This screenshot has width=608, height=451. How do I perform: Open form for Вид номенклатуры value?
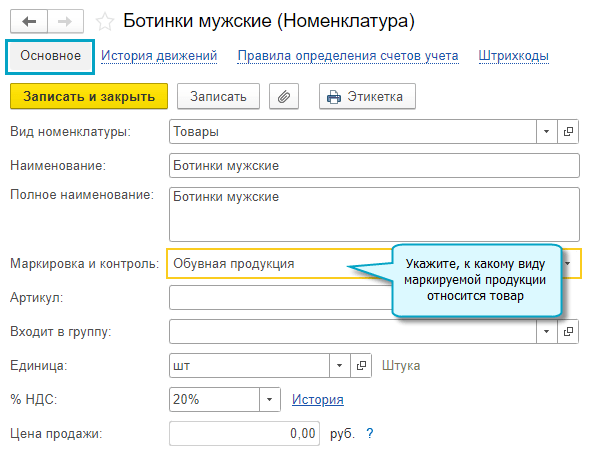[x=568, y=131]
